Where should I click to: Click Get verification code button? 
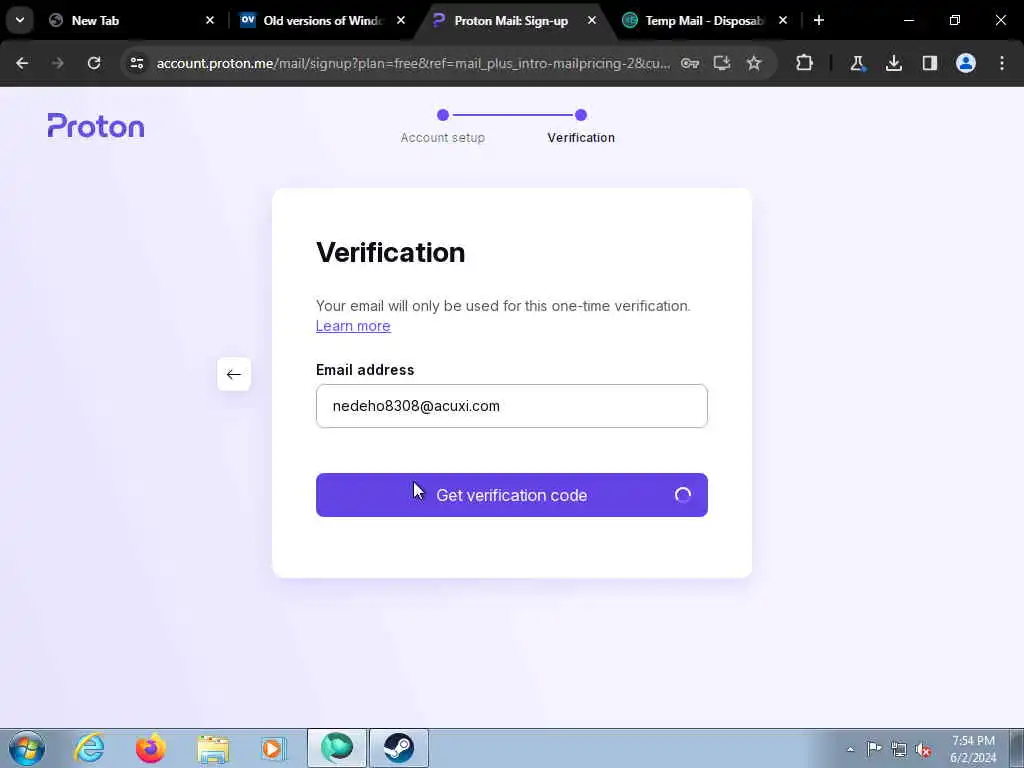[x=512, y=495]
